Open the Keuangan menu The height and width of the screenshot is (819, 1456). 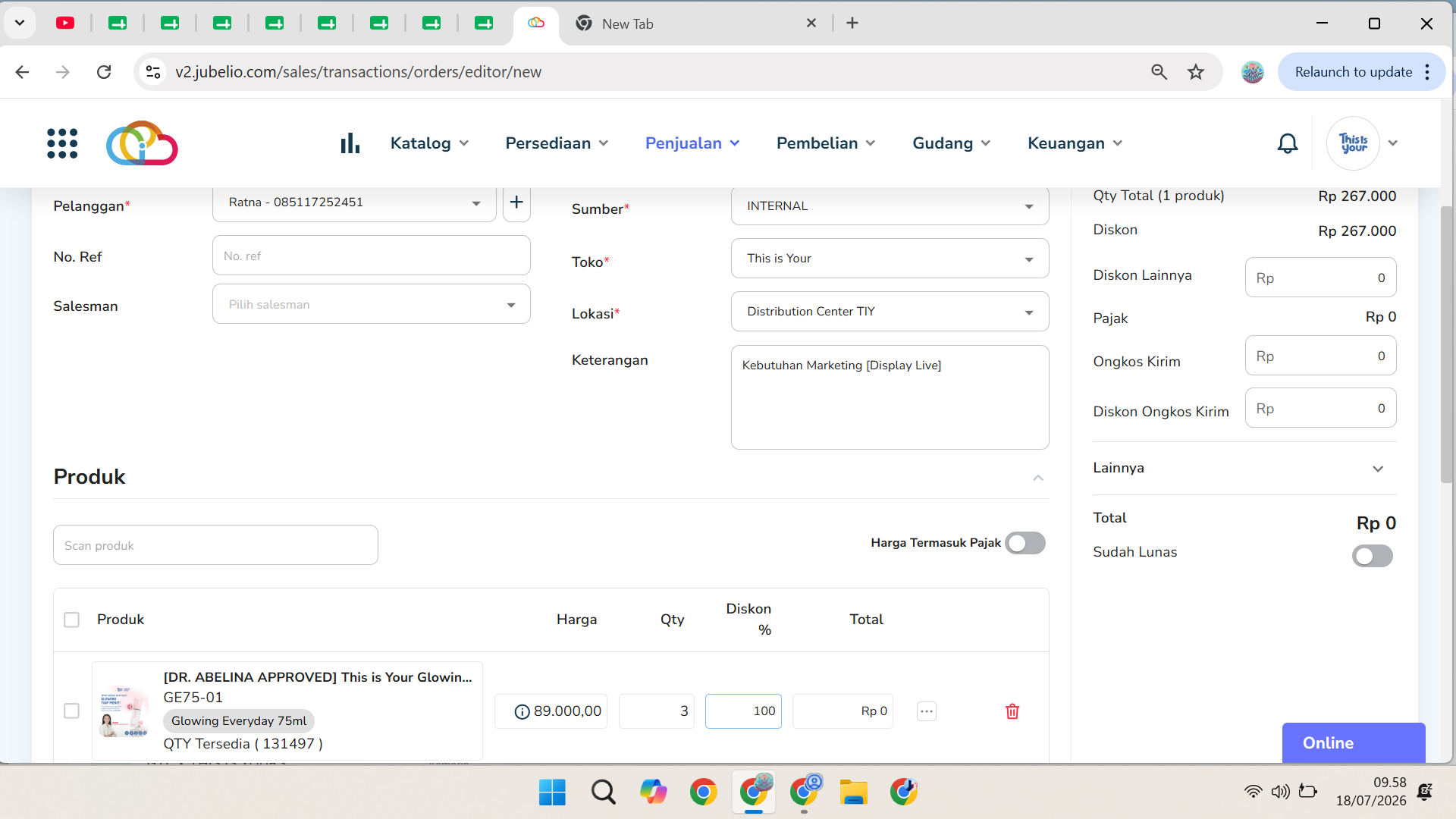1075,143
